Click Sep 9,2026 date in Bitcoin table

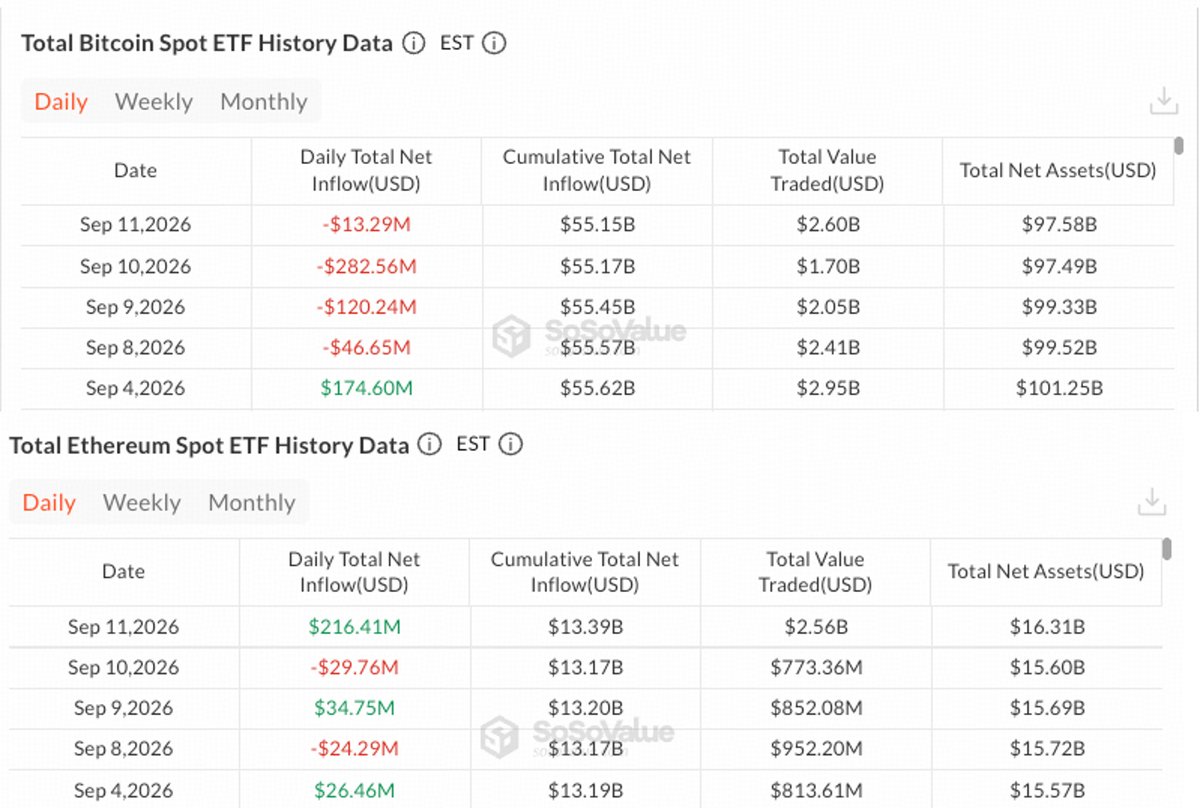click(135, 307)
